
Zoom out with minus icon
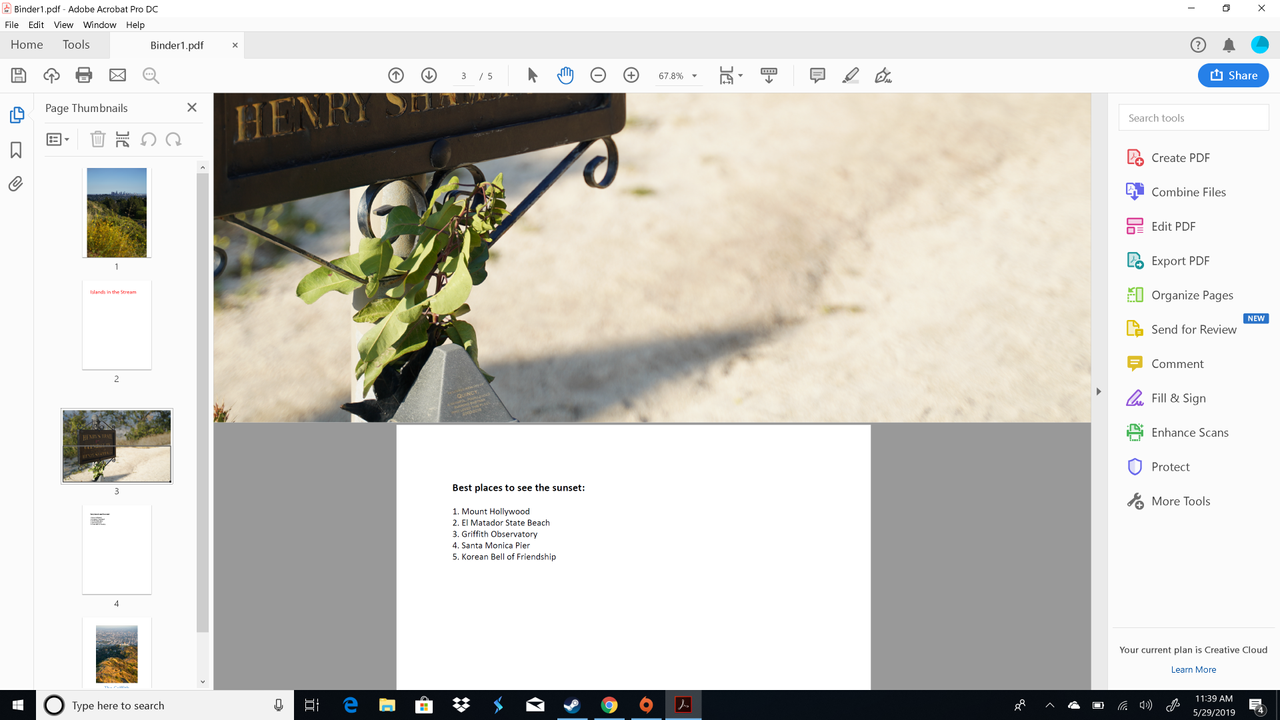coord(598,75)
